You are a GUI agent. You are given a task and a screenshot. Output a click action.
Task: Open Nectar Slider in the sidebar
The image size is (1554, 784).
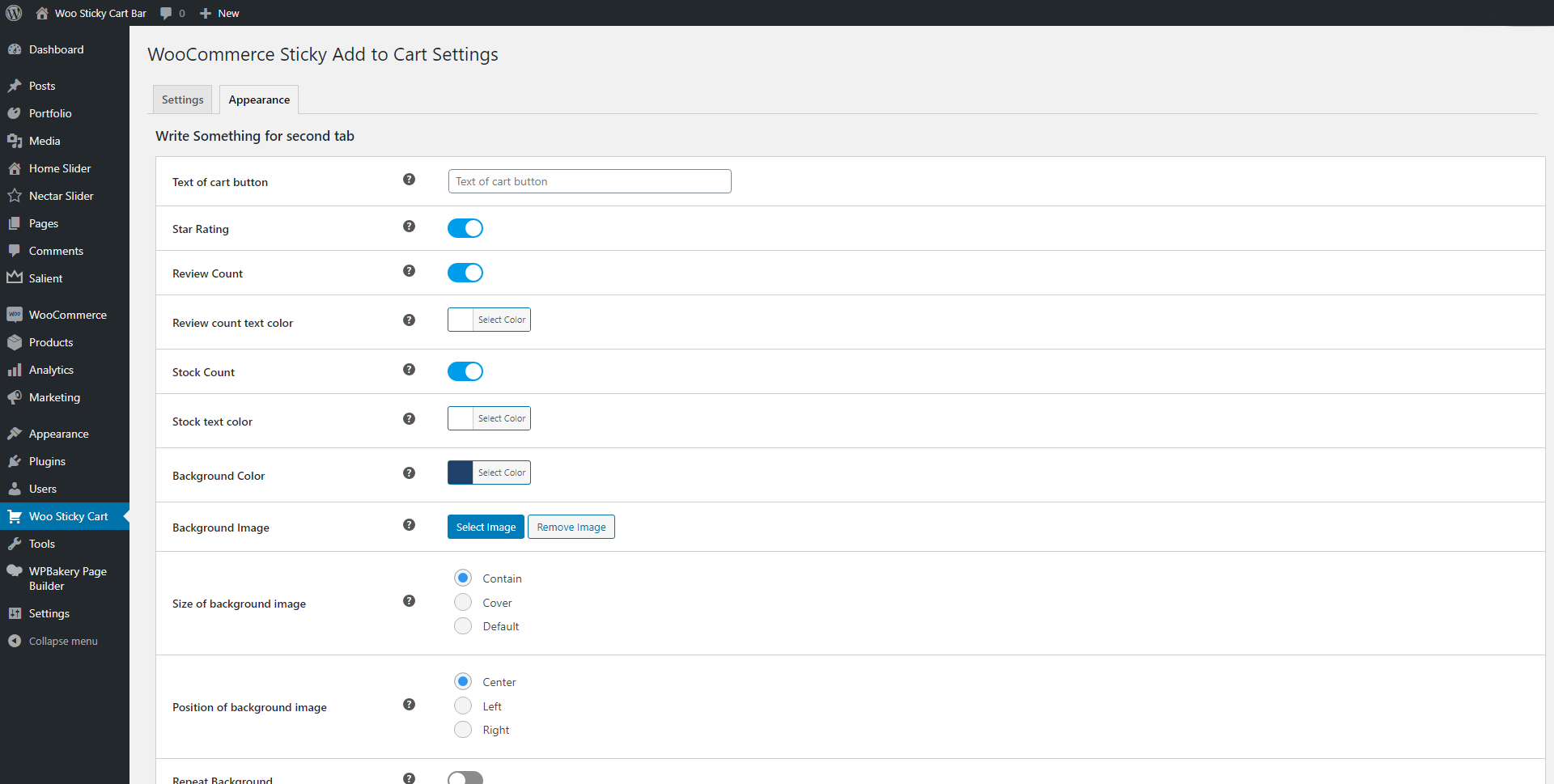pyautogui.click(x=61, y=196)
